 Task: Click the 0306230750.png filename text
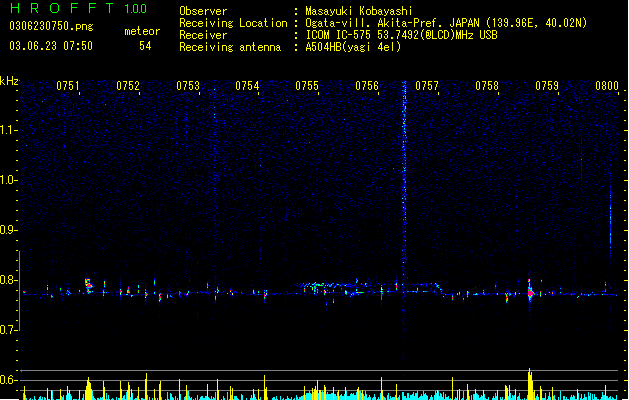pyautogui.click(x=51, y=26)
